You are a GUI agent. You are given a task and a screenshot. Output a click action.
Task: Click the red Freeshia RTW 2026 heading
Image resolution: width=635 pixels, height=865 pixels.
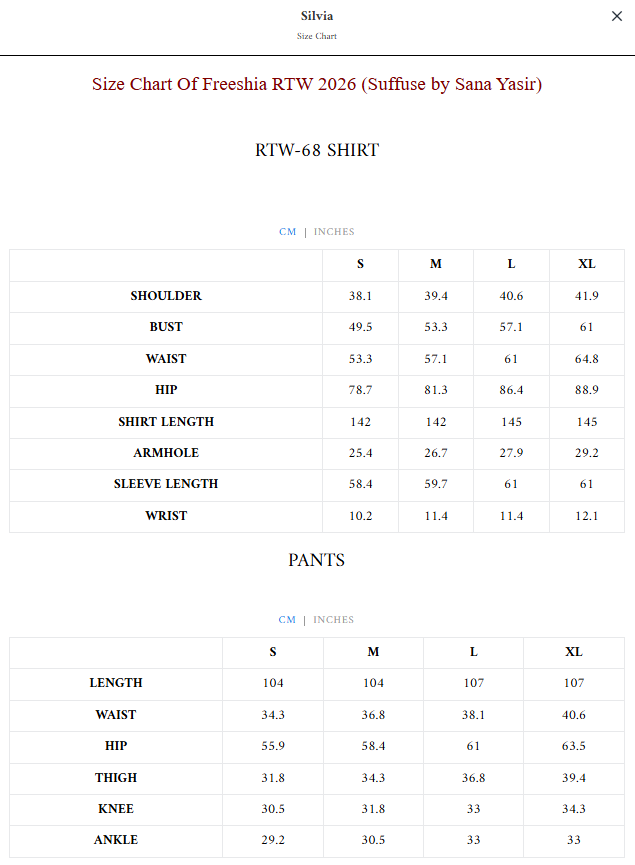coord(317,84)
